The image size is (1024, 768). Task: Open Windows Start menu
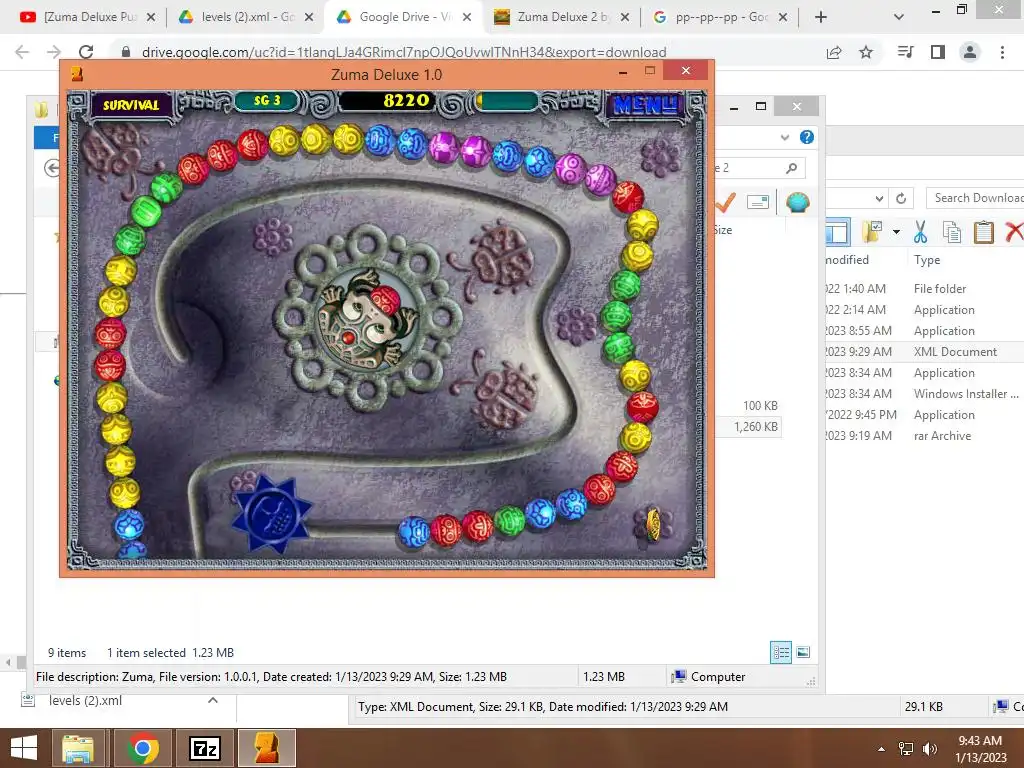[x=24, y=748]
